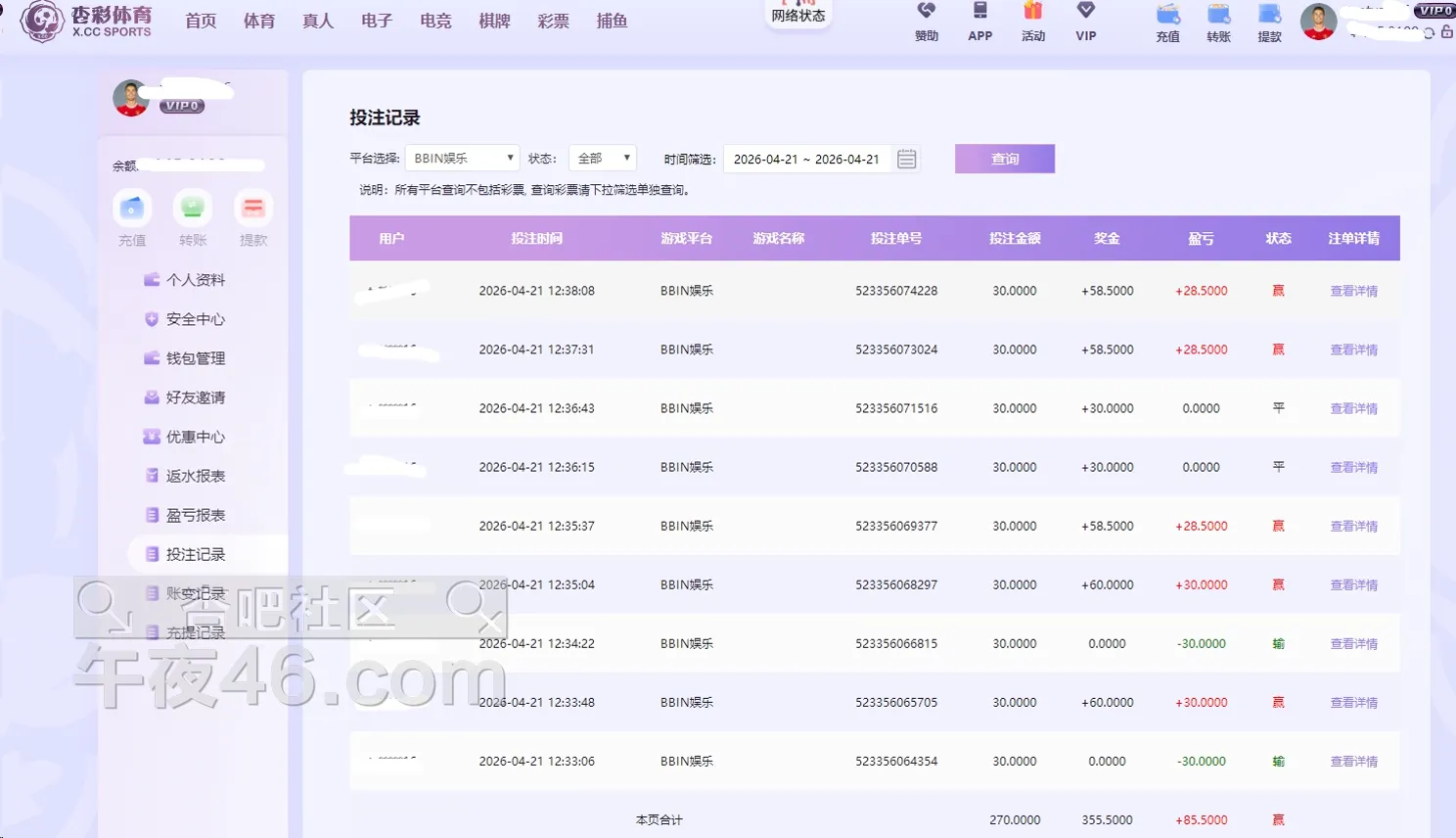This screenshot has width=1456, height=838.
Task: Click the sidebar red 提款 icon
Action: pos(253,208)
